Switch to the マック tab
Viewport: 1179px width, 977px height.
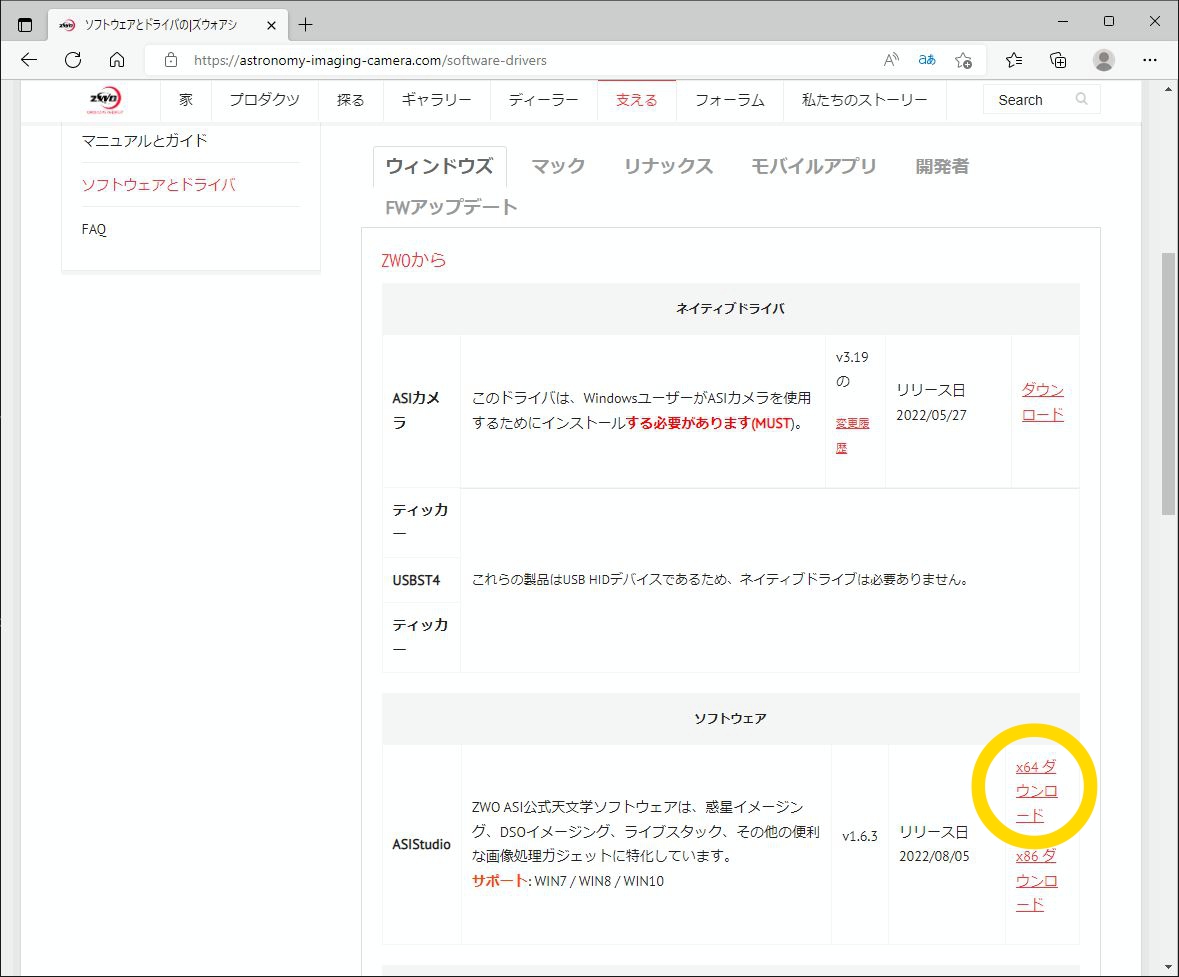pos(558,166)
